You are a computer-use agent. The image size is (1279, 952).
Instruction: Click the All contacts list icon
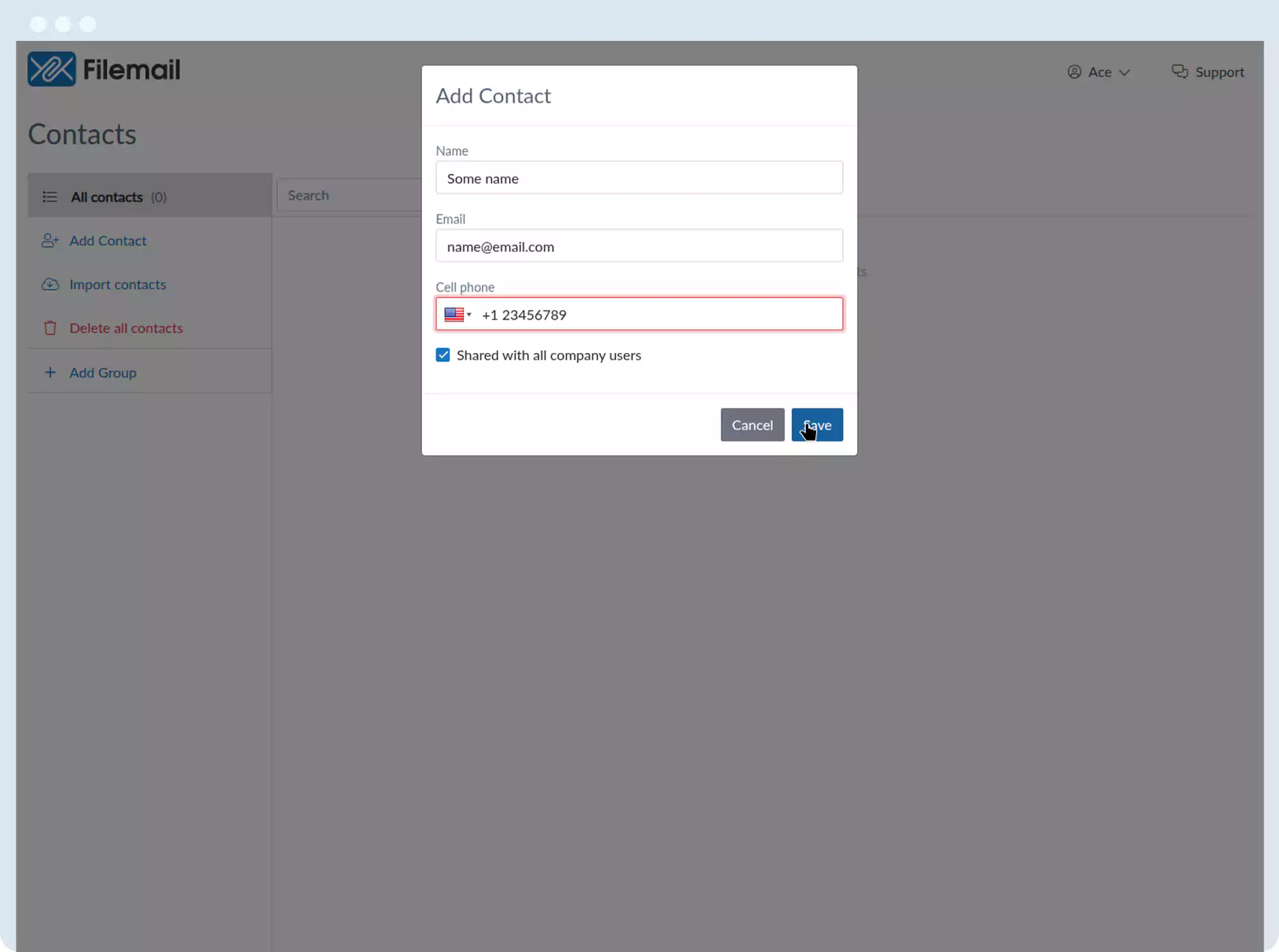tap(50, 197)
